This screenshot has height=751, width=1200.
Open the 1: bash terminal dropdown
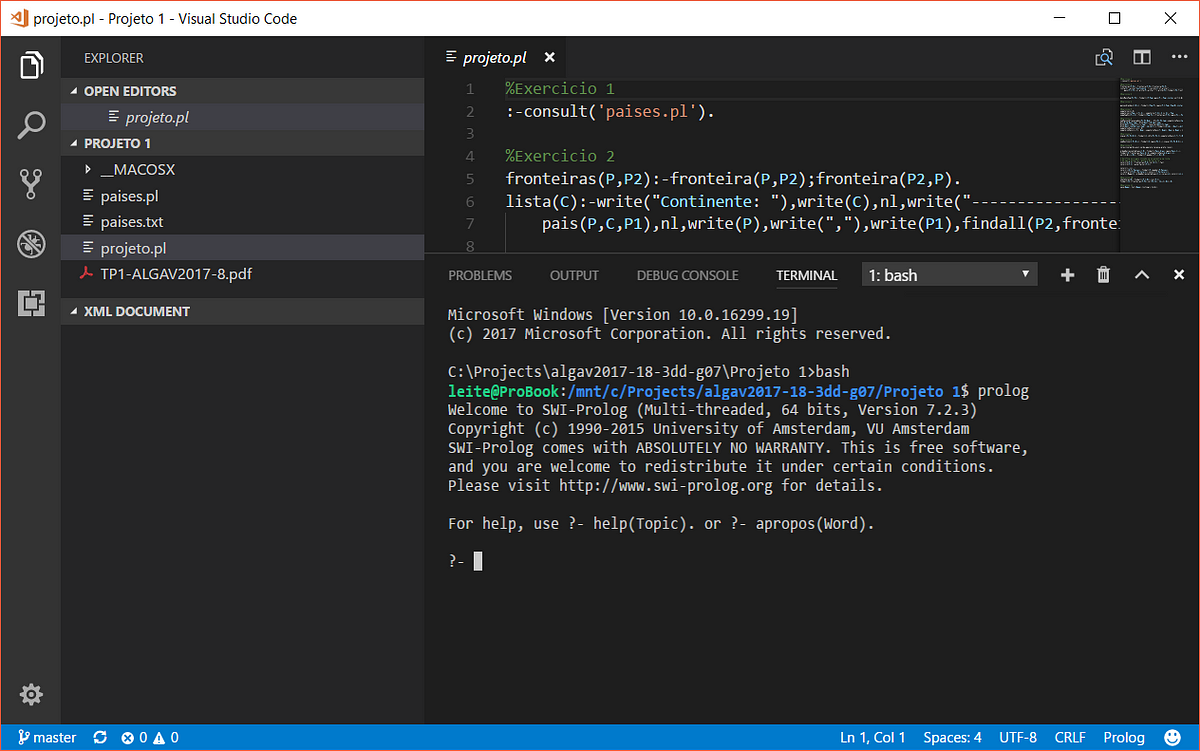pos(949,275)
